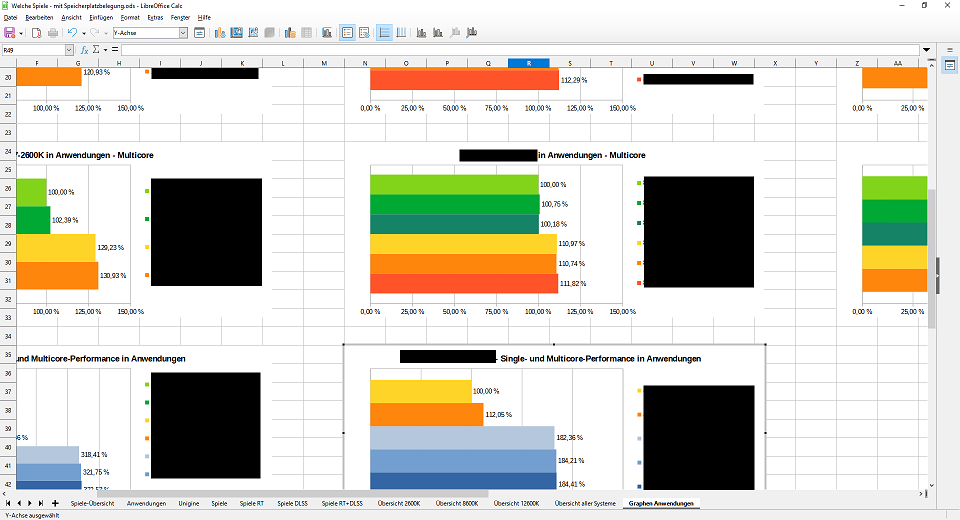Click the Sum sigma icon
This screenshot has width=960, height=520.
point(96,50)
